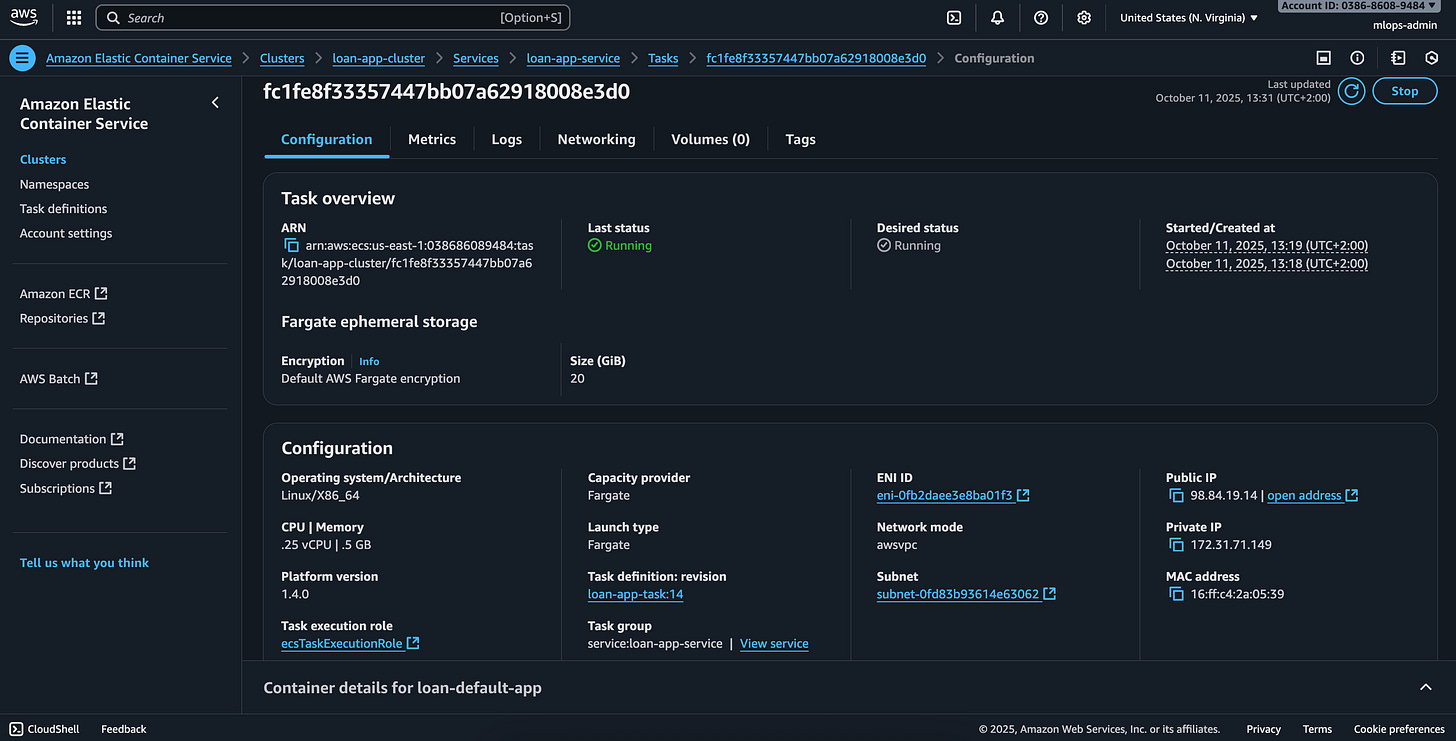Open the notifications bell
1456x741 pixels.
click(997, 18)
